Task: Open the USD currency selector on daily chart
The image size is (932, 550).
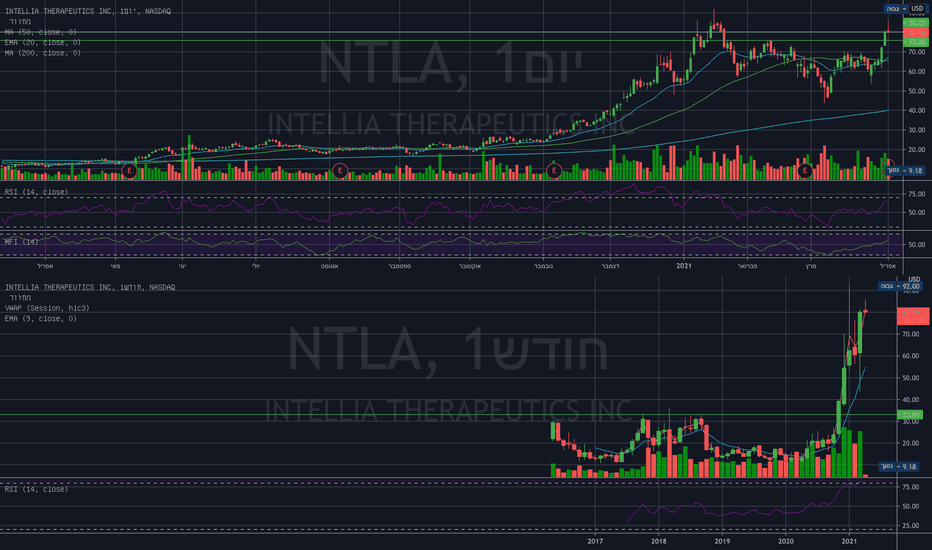Action: click(x=918, y=8)
